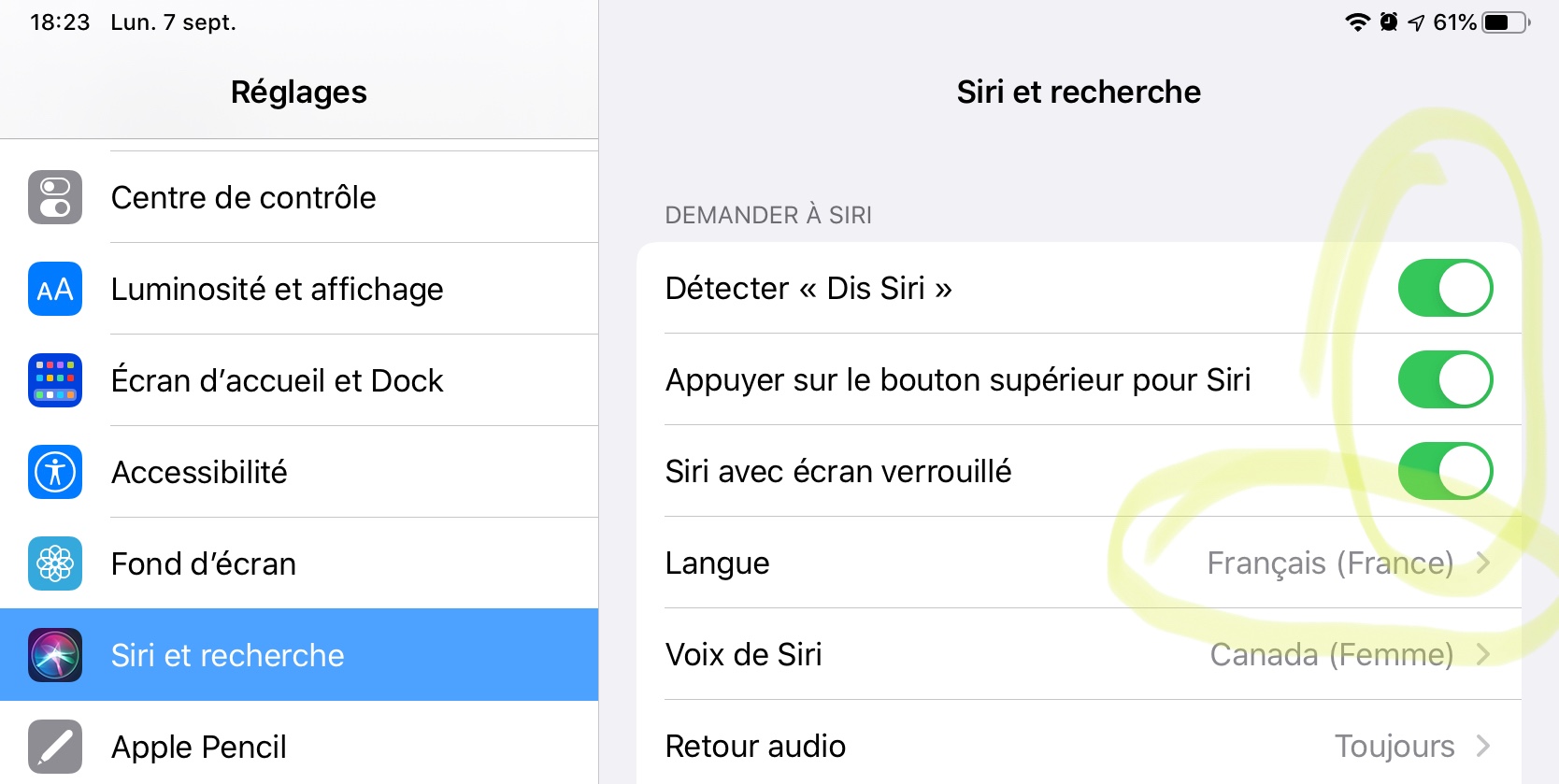Toggle Appuyer sur le bouton supérieur switch

pos(1444,379)
